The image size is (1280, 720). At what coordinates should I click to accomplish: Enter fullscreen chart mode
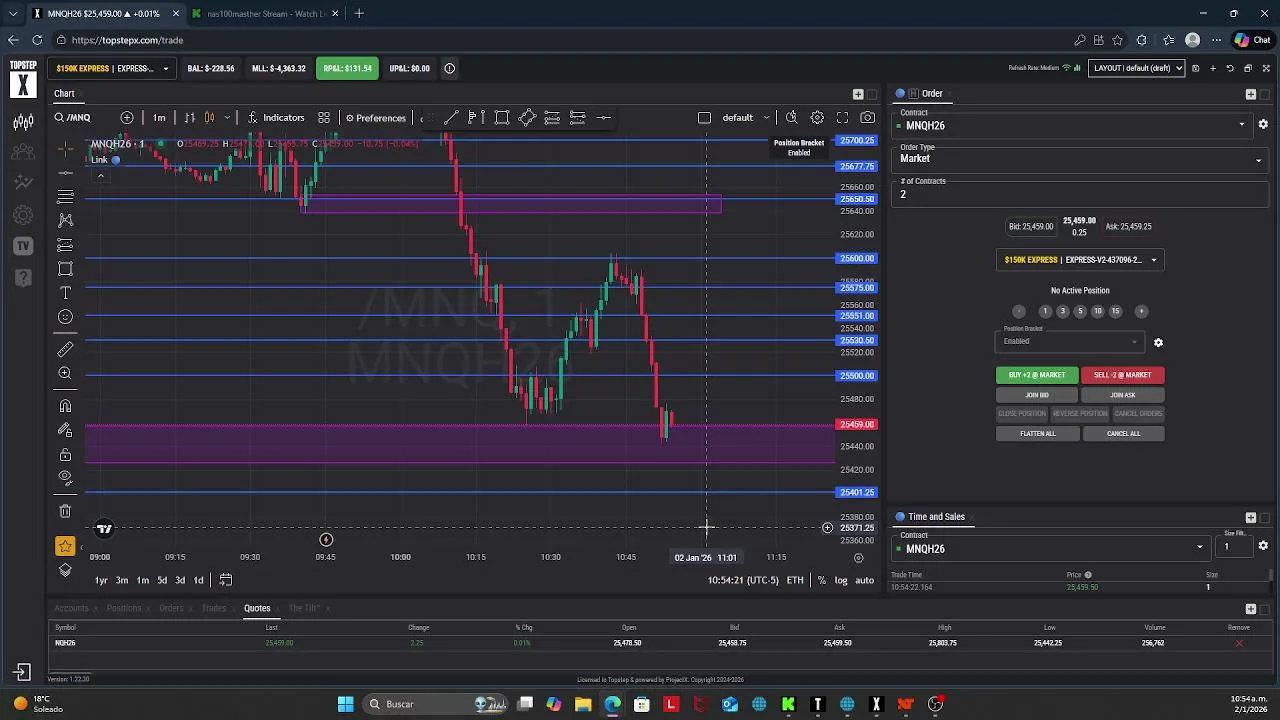coord(842,118)
